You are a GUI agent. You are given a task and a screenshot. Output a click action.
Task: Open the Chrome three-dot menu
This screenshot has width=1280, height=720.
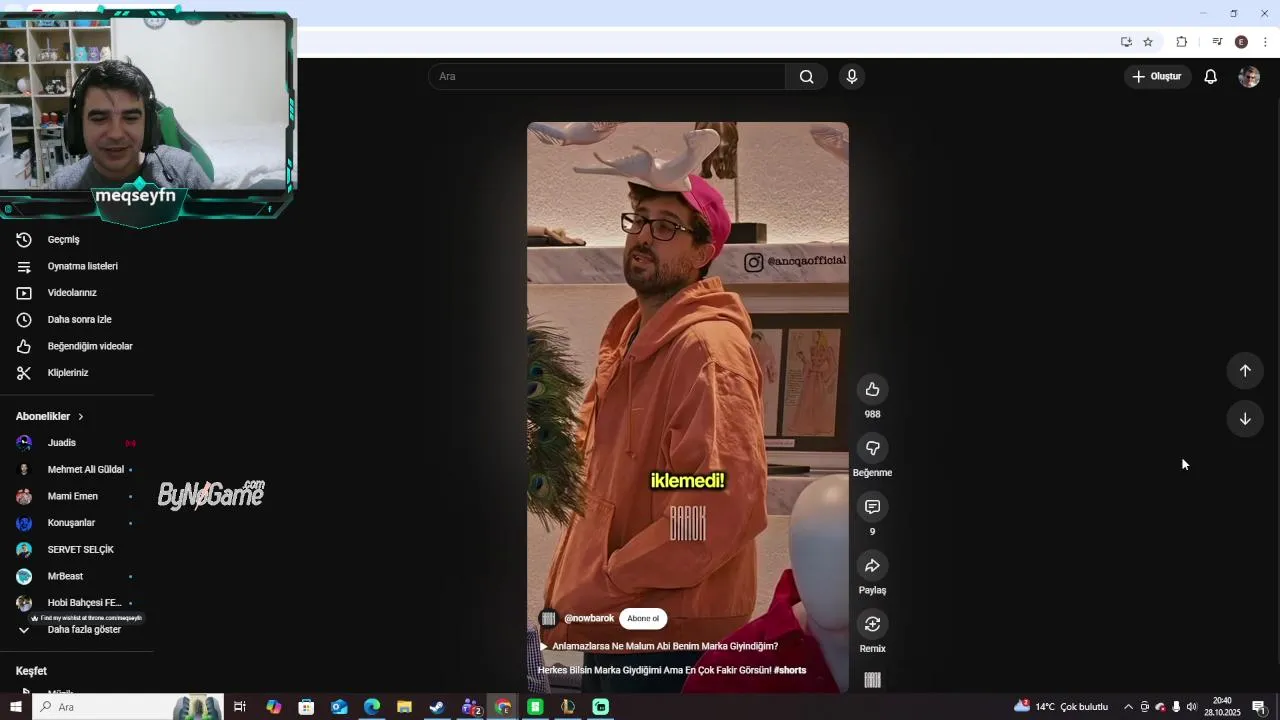click(x=1265, y=42)
